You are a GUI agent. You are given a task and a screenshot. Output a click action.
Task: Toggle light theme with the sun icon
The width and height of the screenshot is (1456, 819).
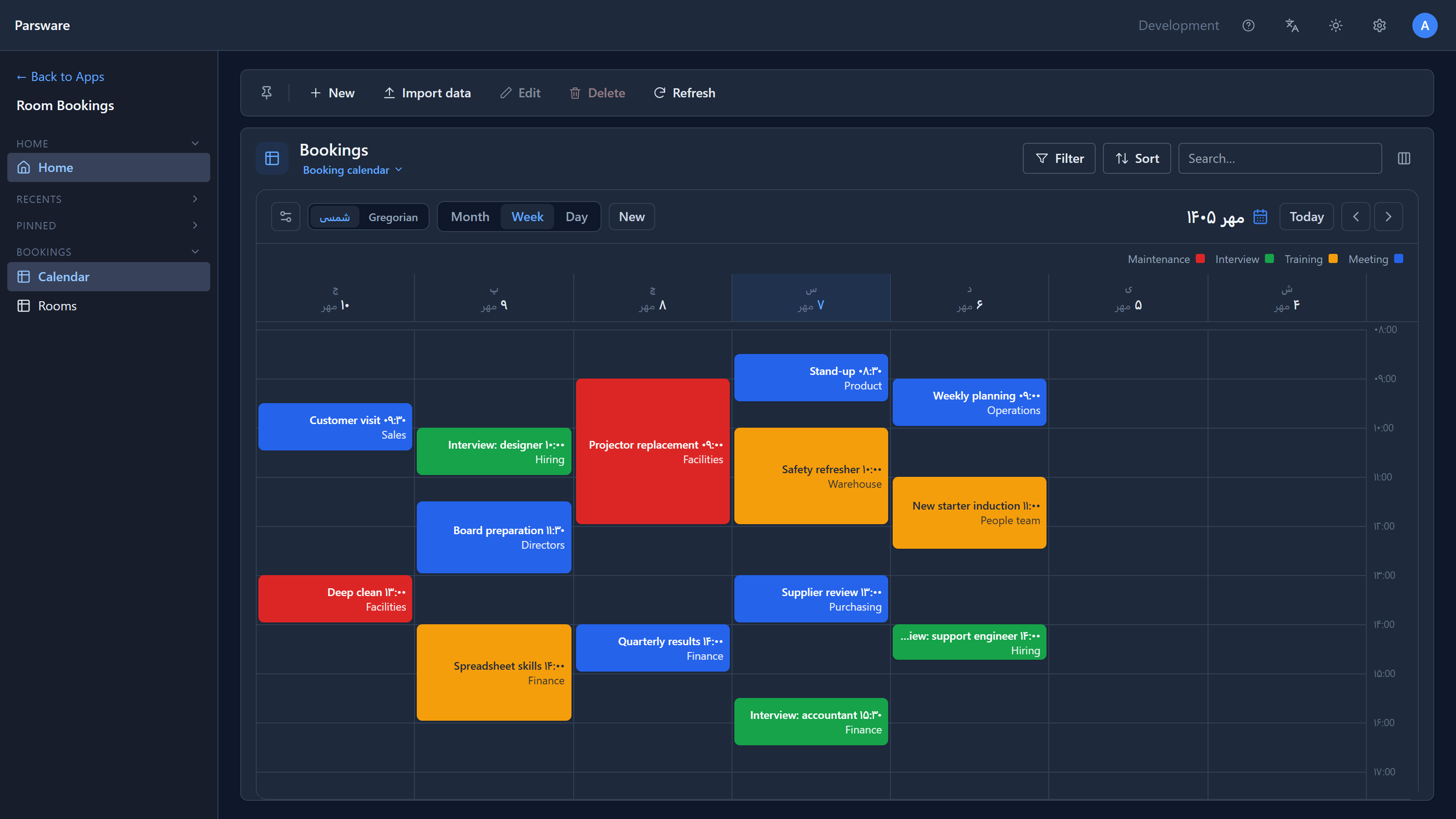[1335, 25]
